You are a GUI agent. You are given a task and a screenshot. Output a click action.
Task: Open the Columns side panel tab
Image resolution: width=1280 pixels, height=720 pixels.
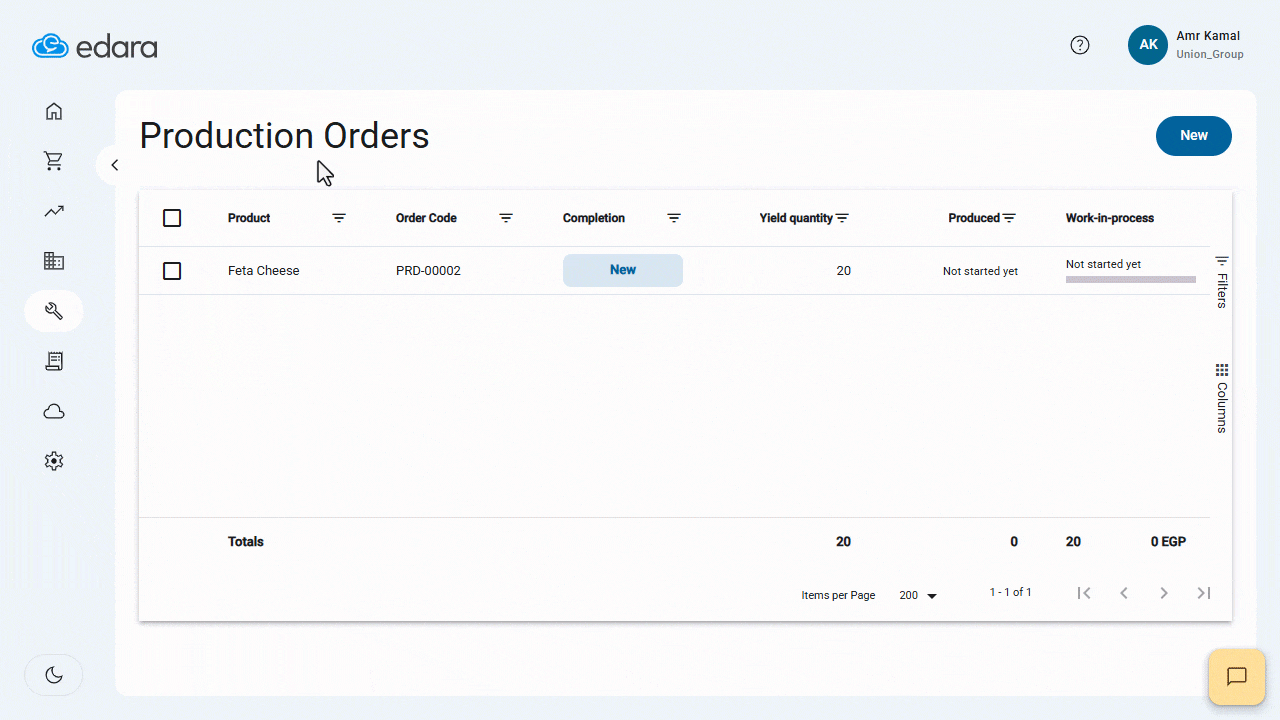1221,398
